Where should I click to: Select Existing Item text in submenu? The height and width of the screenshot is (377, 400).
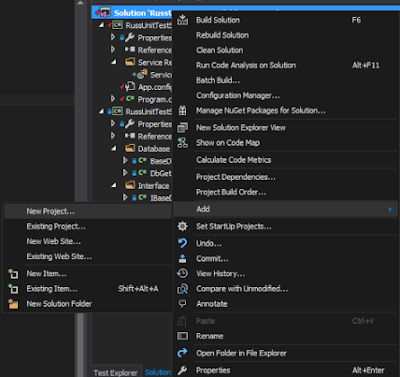(52, 289)
